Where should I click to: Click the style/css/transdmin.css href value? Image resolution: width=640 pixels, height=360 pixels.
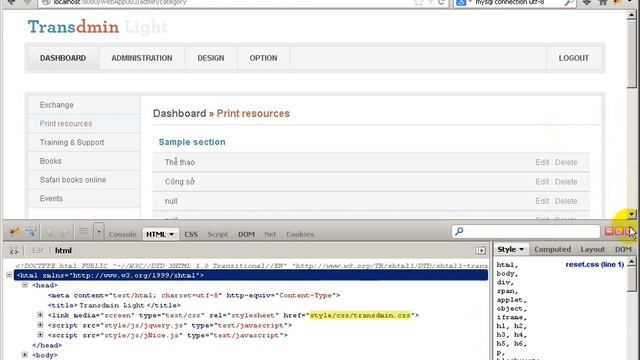pos(360,316)
